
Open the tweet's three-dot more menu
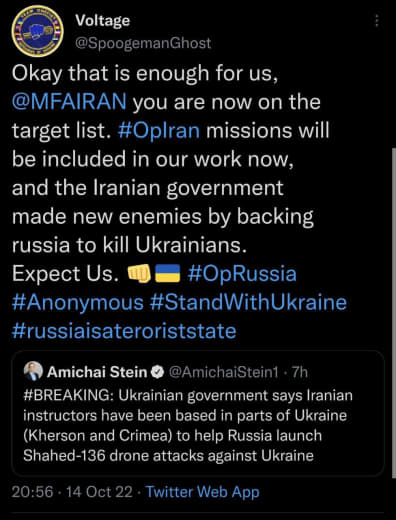pos(377,21)
